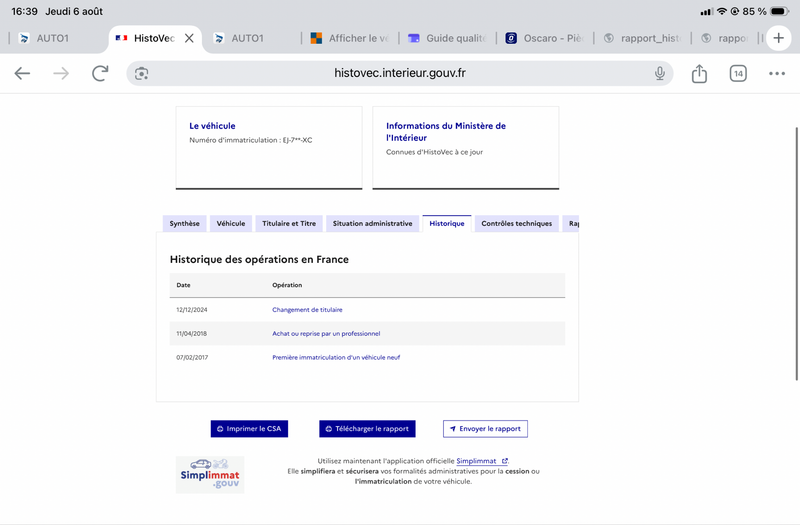This screenshot has height=525, width=800.
Task: Reload the HistoVec page
Action: [100, 73]
